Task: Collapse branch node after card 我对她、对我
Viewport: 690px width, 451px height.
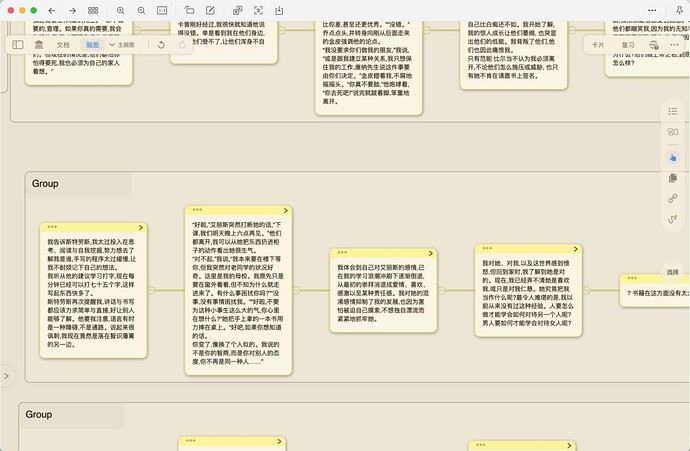Action: coord(587,290)
